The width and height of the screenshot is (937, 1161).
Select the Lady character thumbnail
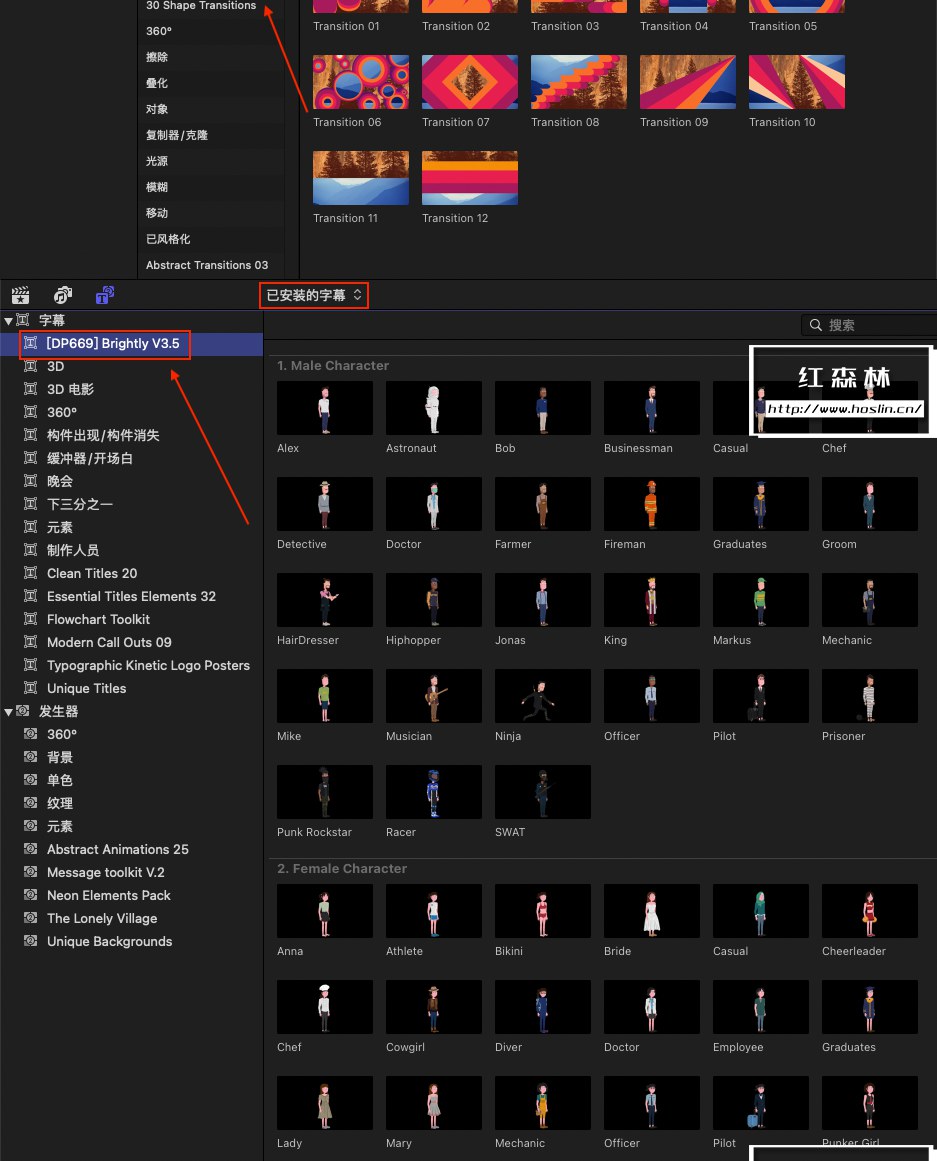[324, 1103]
